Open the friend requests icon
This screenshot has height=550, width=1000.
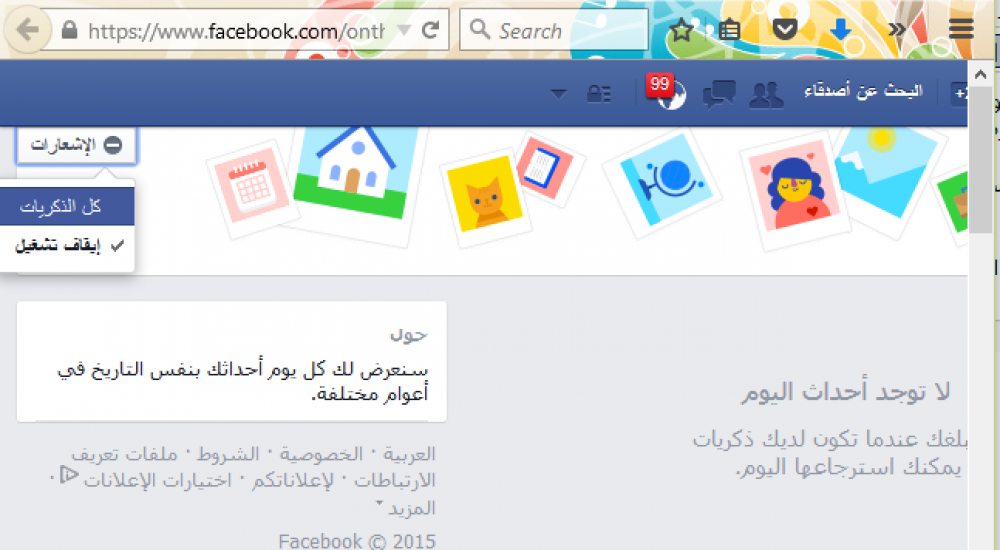tap(766, 94)
